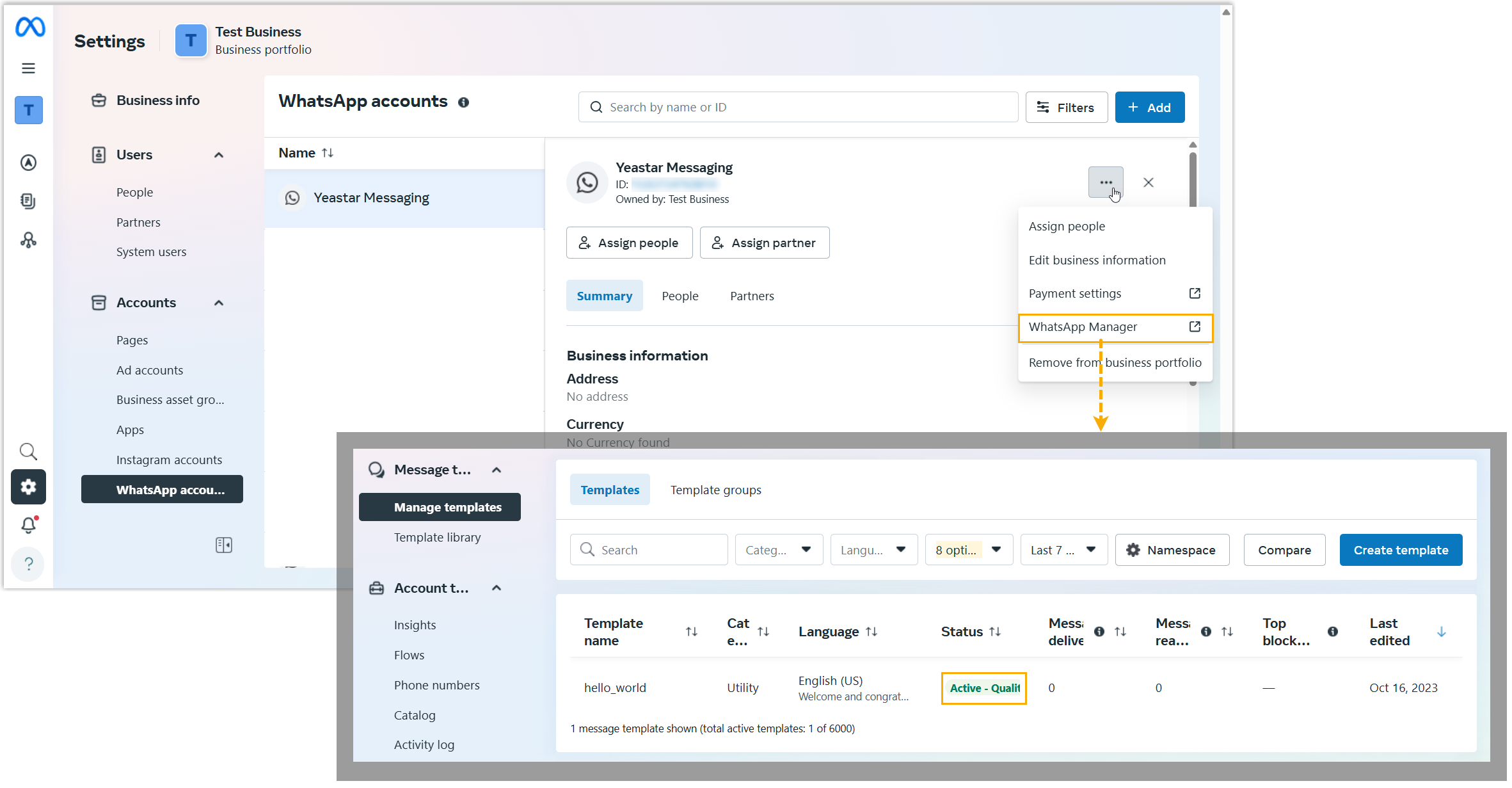Viewport: 1512px width, 788px height.
Task: Click info icon beside WhatsApp accounts heading
Action: pos(464,102)
